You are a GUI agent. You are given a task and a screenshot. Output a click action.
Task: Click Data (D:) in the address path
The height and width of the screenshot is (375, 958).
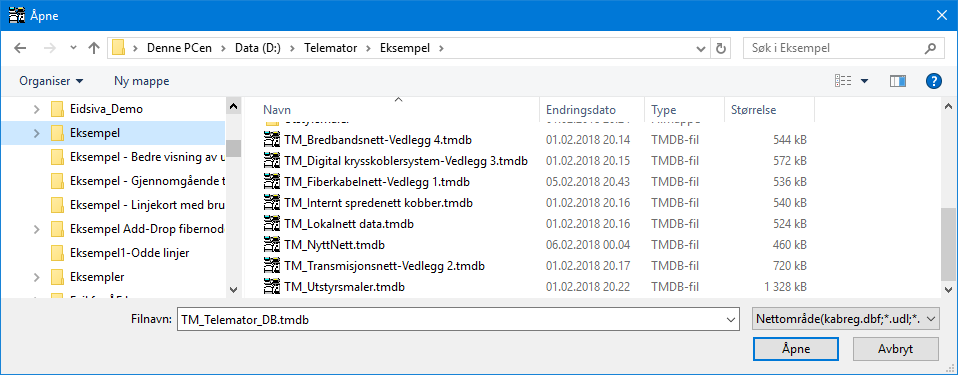(257, 48)
